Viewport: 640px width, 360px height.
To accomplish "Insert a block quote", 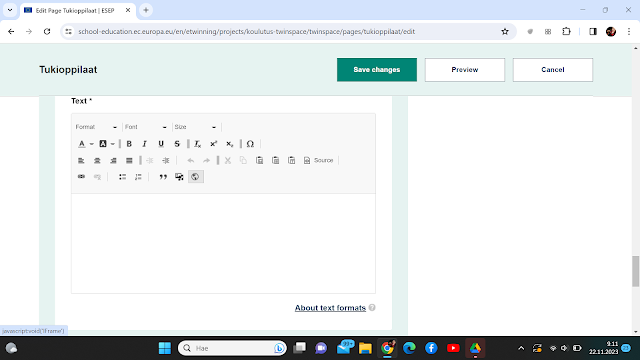I will [x=163, y=177].
